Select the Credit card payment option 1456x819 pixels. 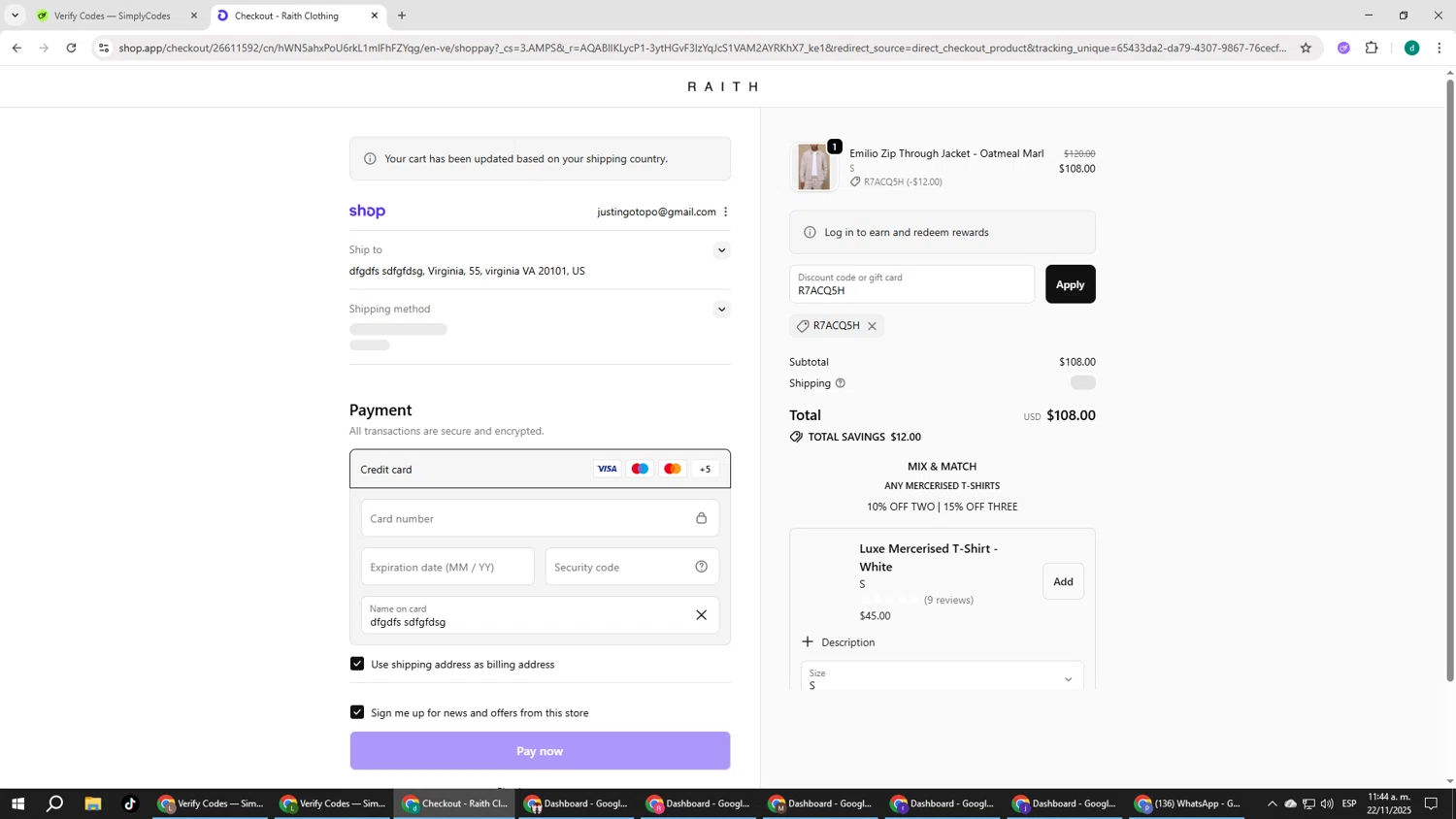(540, 469)
